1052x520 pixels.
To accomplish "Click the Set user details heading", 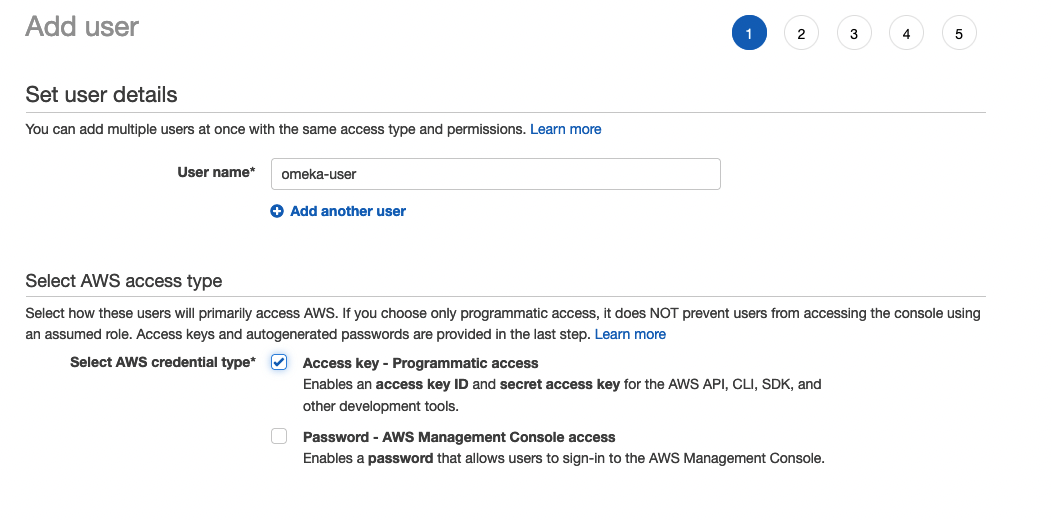I will (101, 95).
